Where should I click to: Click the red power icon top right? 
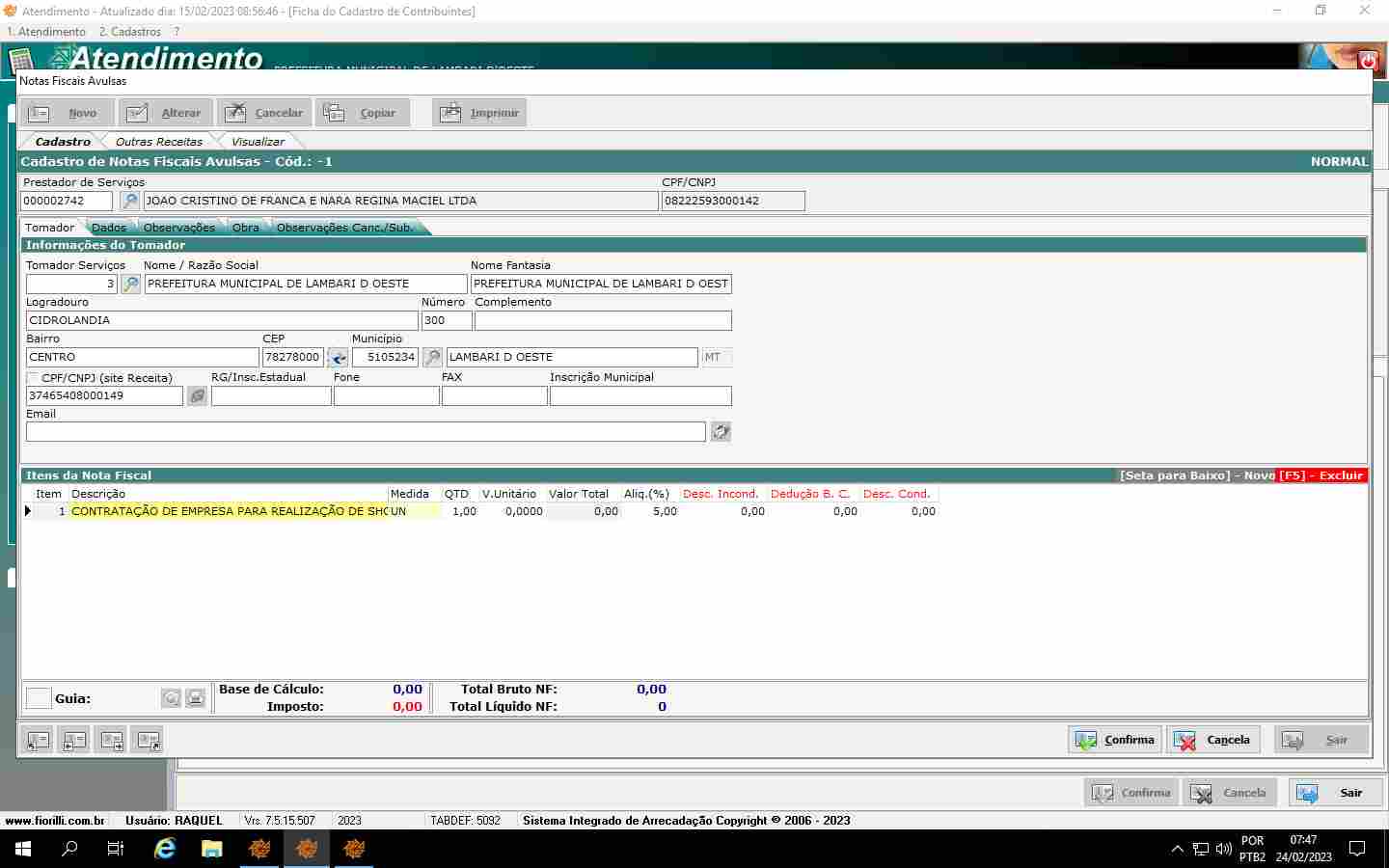point(1368,60)
